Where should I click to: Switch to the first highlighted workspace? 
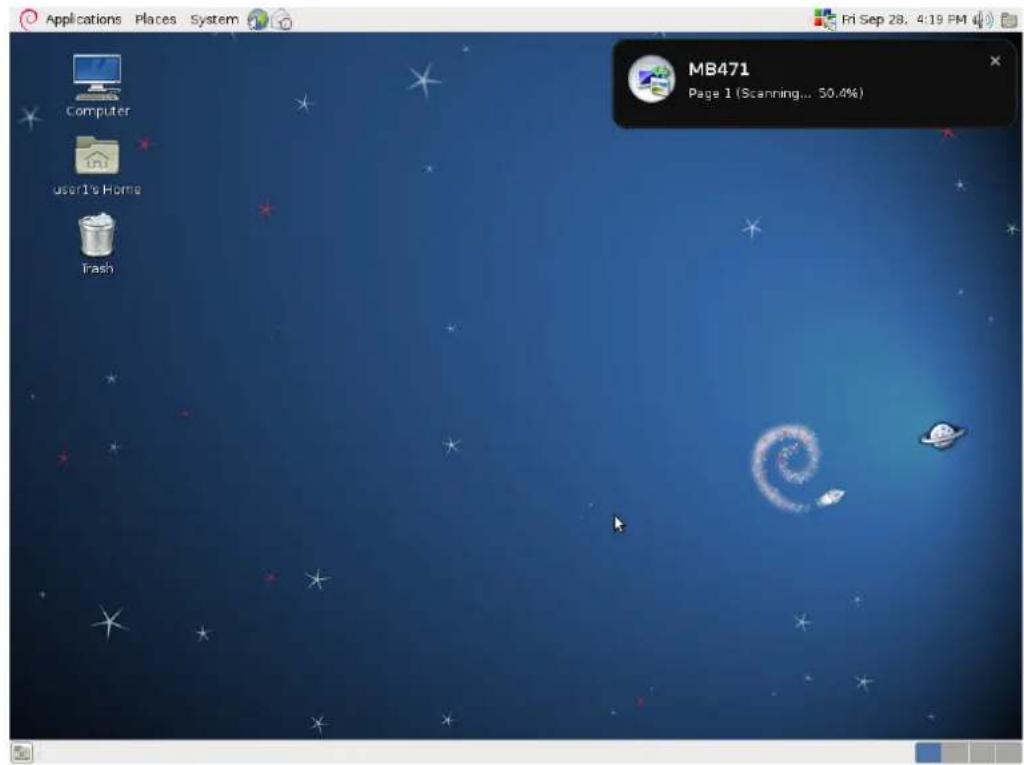point(928,753)
